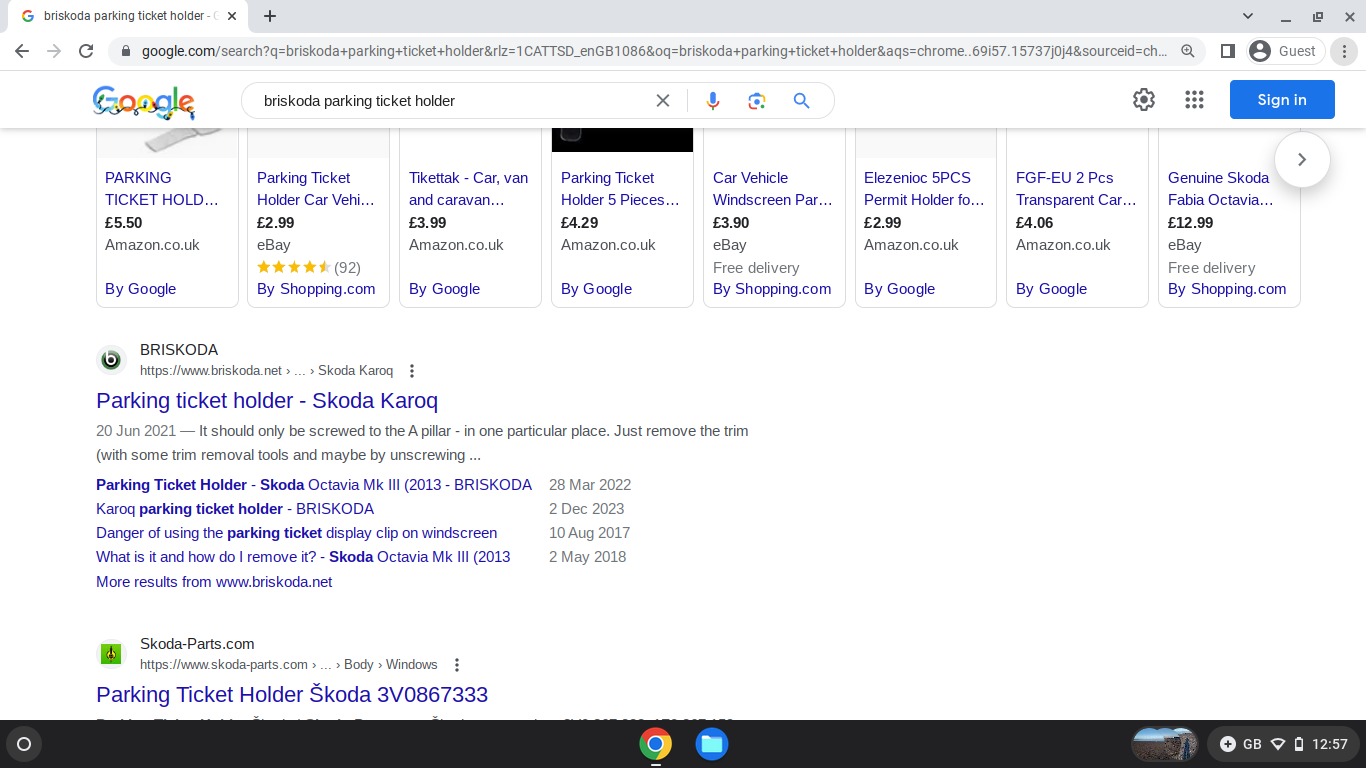Open the PARKING TICKET HOLD… £5.50 product

[162, 188]
